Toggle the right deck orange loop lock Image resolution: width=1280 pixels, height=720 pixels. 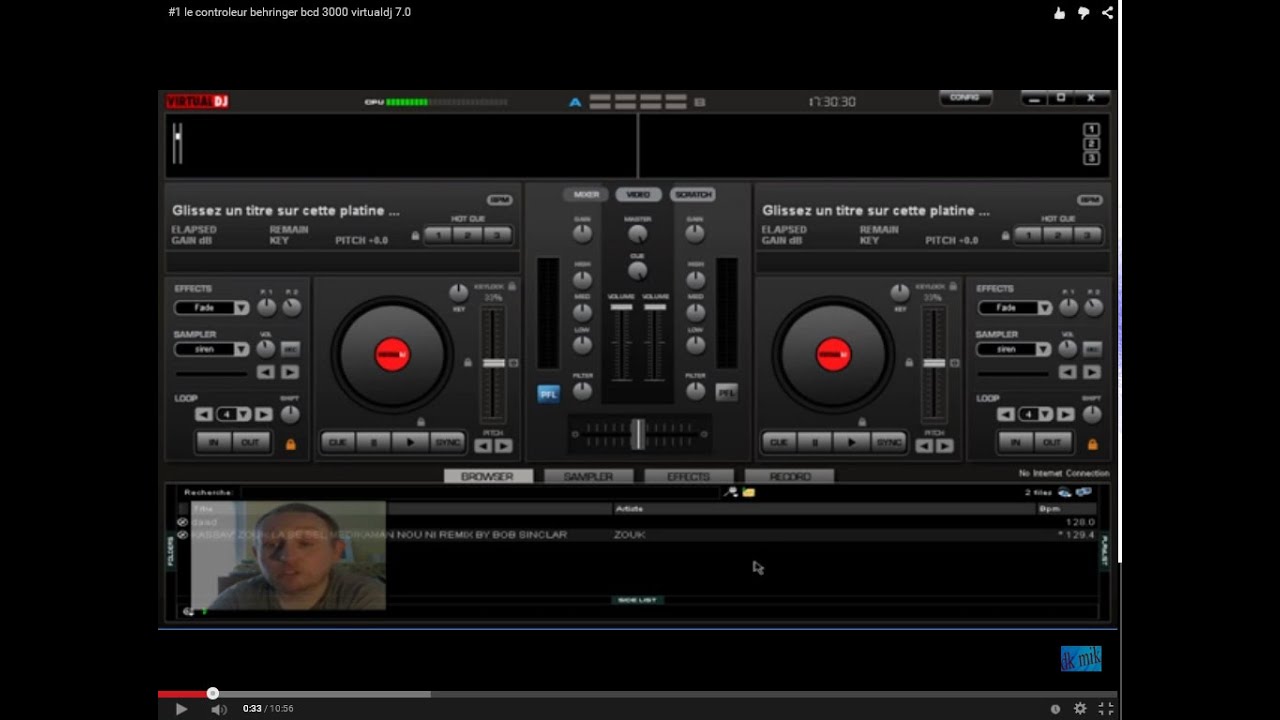coord(1092,444)
